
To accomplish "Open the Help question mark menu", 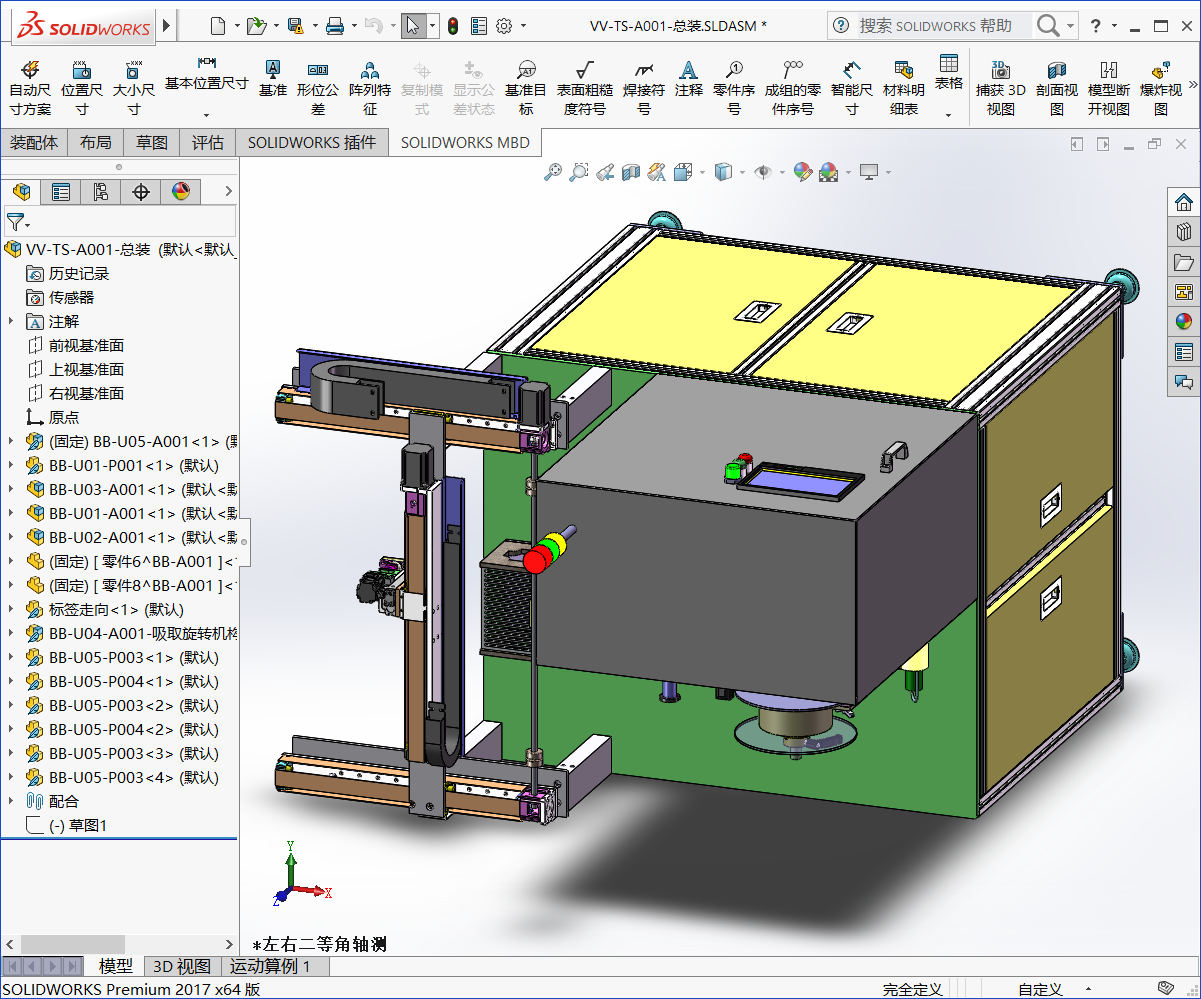I will coord(1096,26).
